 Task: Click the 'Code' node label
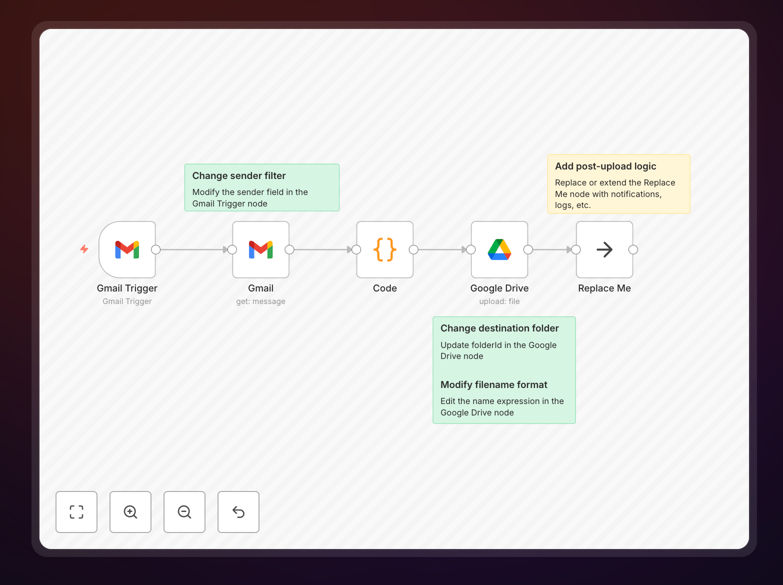coord(385,288)
